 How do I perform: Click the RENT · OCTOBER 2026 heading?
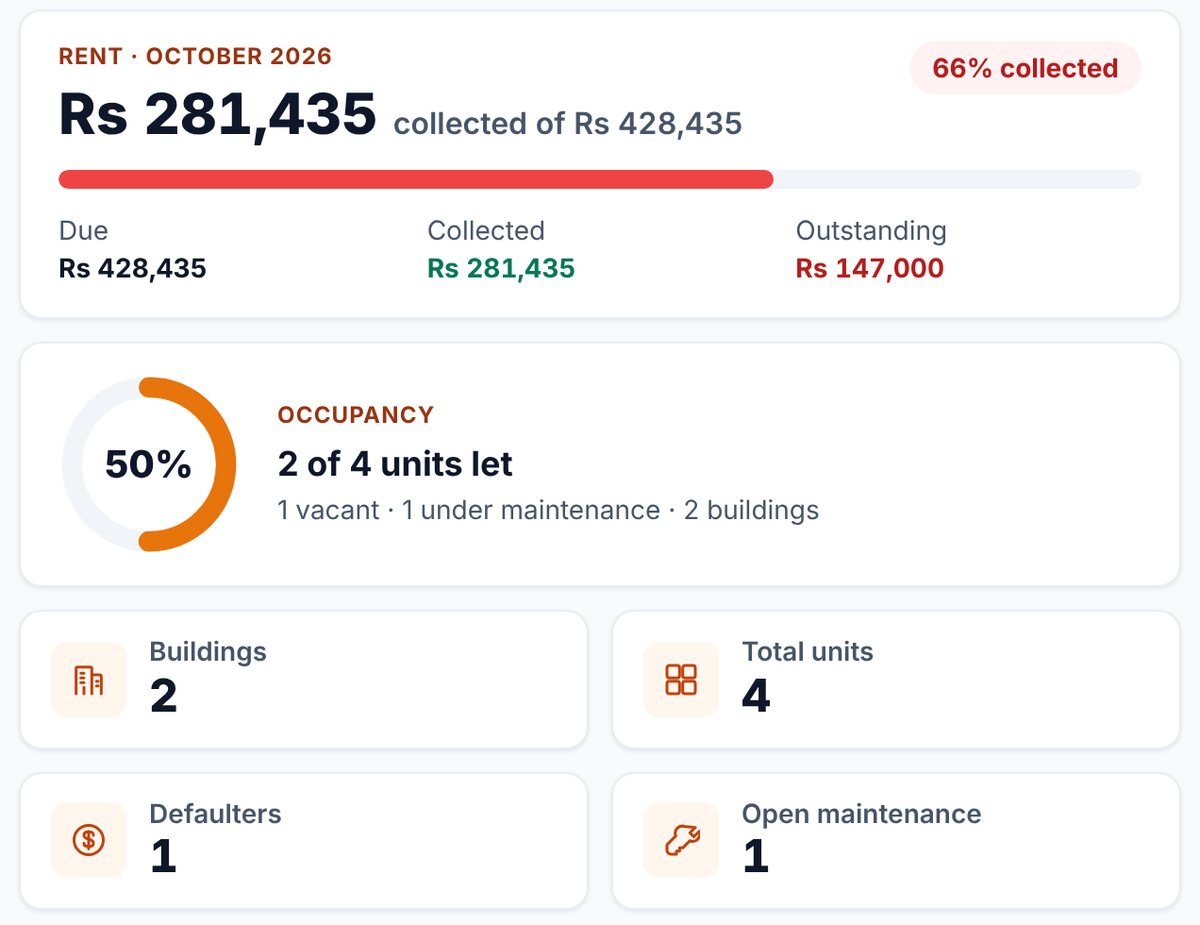pos(195,56)
